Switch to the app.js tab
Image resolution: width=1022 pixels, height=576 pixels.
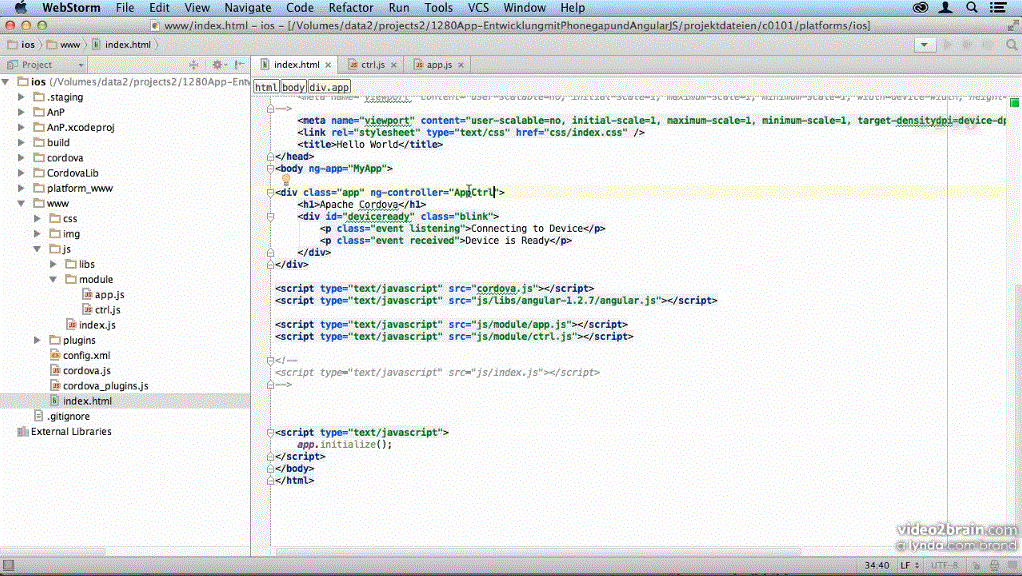(x=439, y=65)
